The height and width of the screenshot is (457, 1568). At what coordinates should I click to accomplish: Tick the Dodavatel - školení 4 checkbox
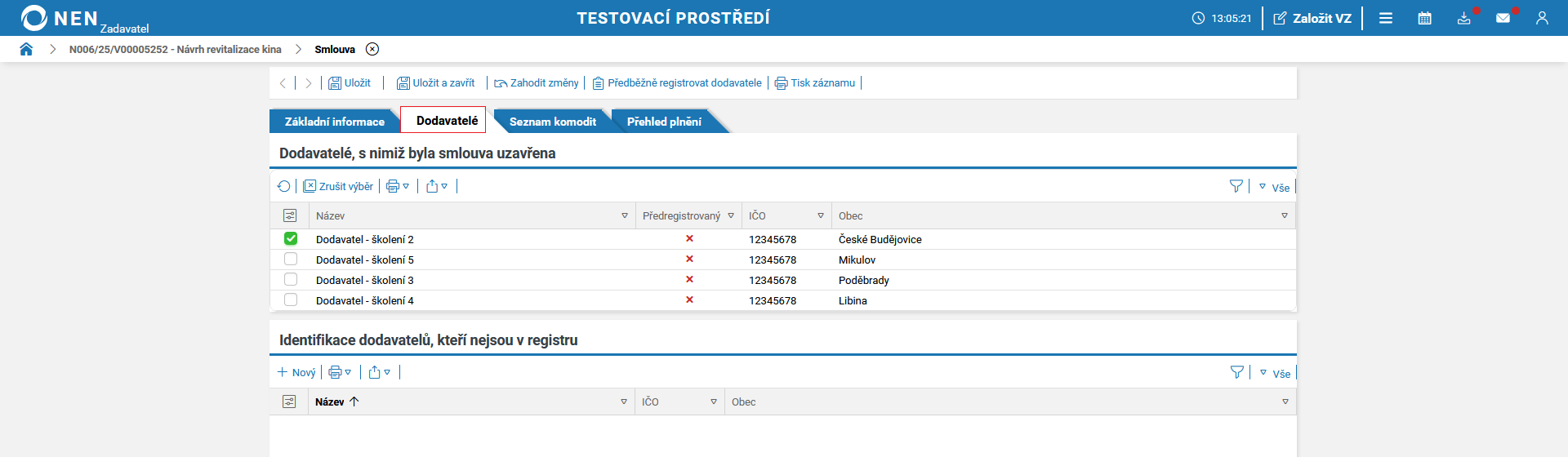click(x=291, y=300)
